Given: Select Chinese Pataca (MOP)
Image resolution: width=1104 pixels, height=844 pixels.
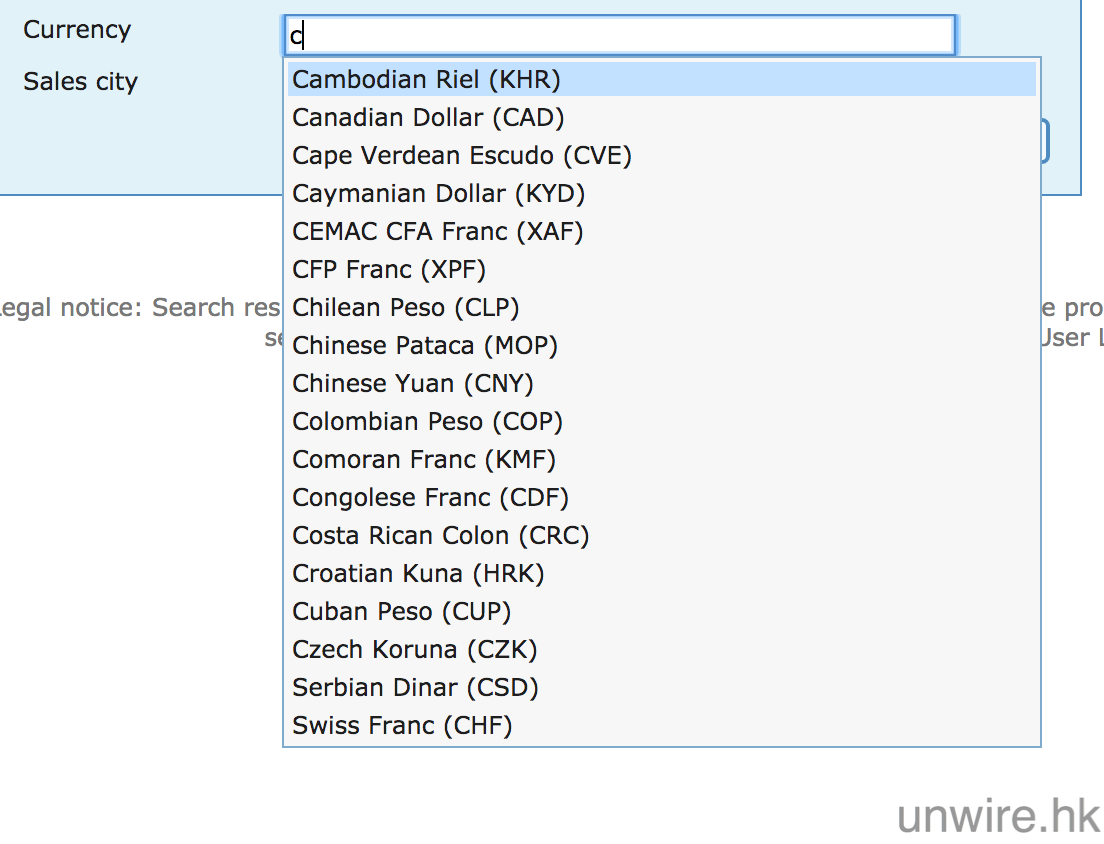Looking at the screenshot, I should click(x=424, y=346).
